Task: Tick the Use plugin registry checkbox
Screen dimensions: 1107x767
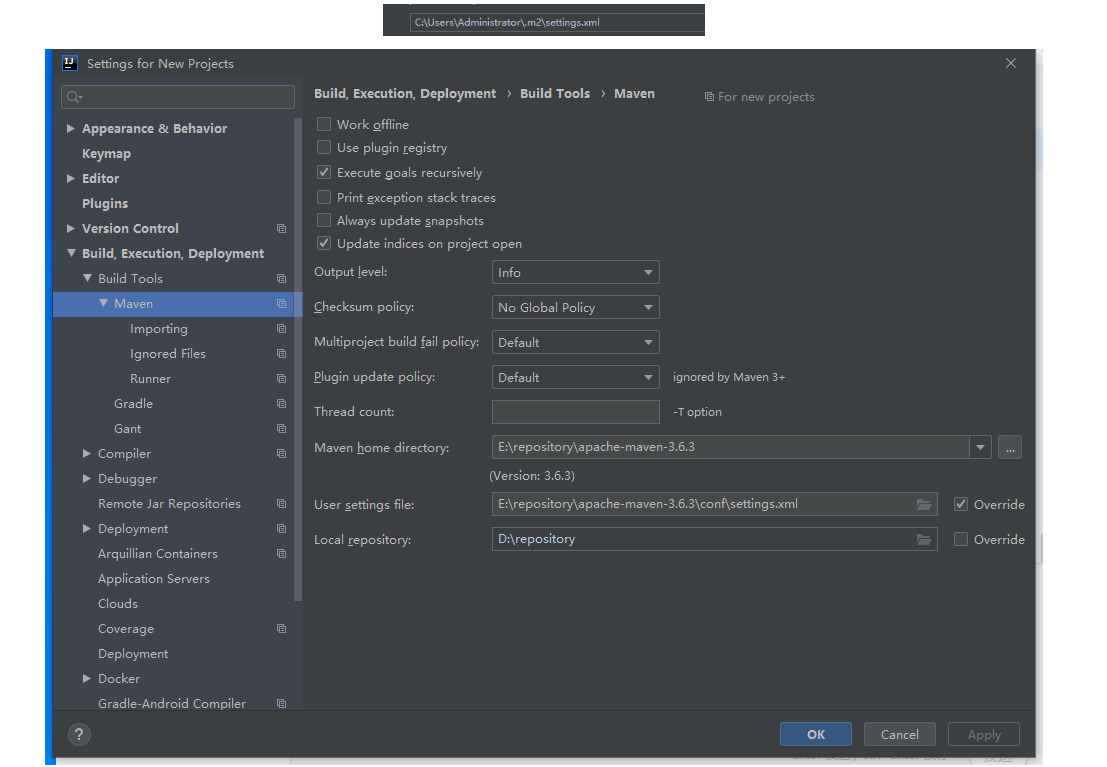Action: [324, 147]
